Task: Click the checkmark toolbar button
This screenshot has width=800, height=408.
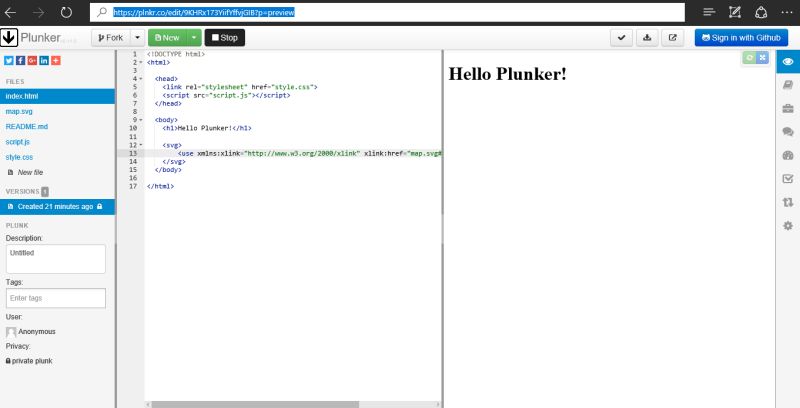Action: coord(621,38)
